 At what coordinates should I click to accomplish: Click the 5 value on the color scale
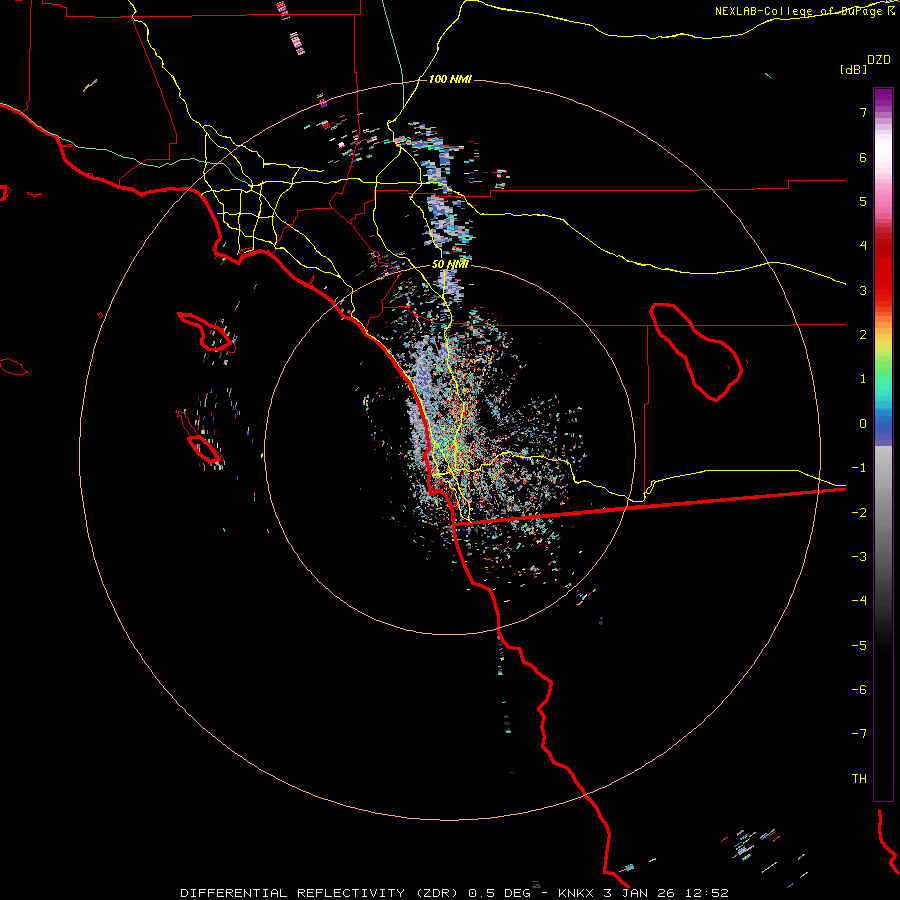click(x=863, y=201)
